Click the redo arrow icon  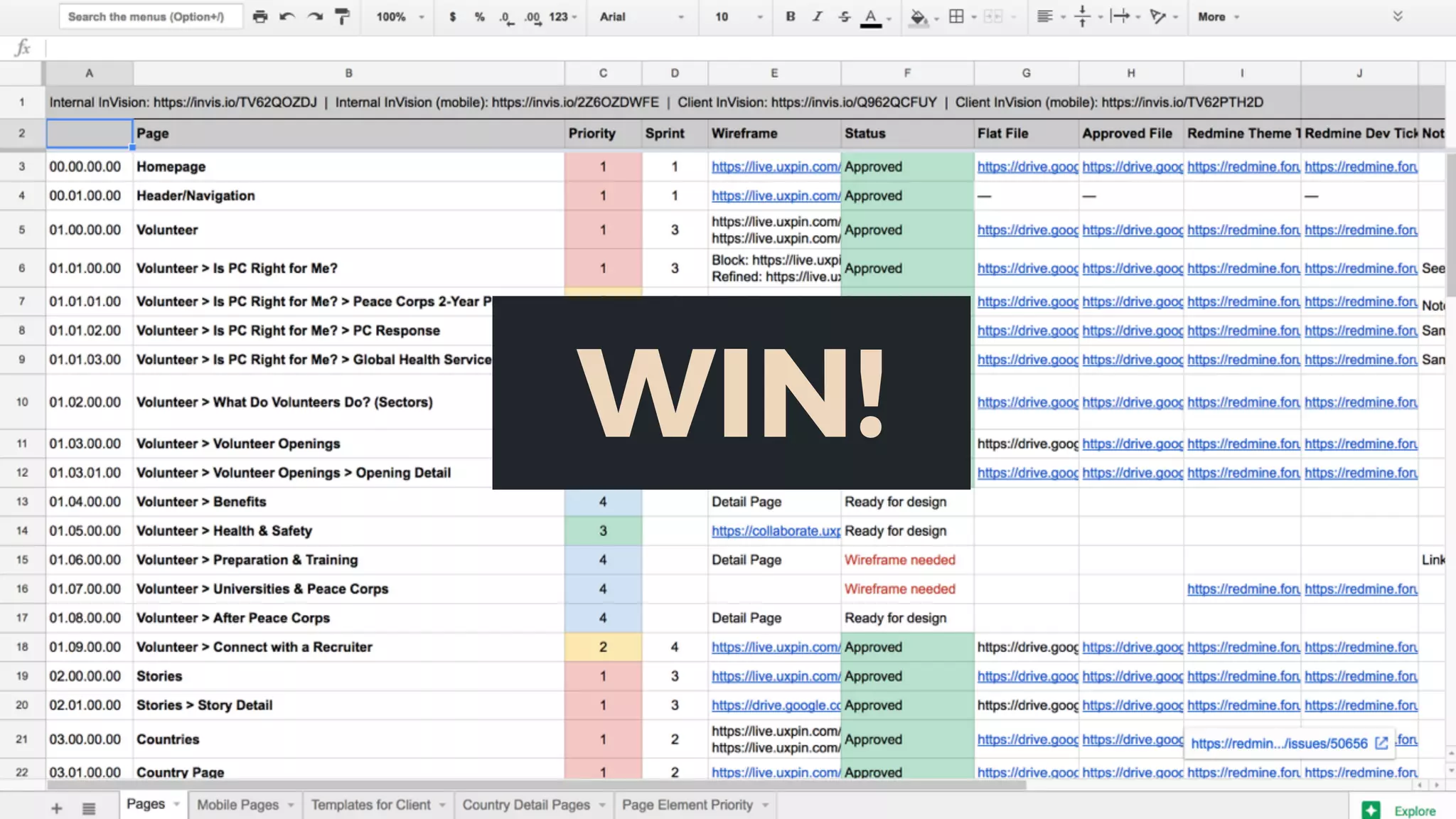point(315,16)
